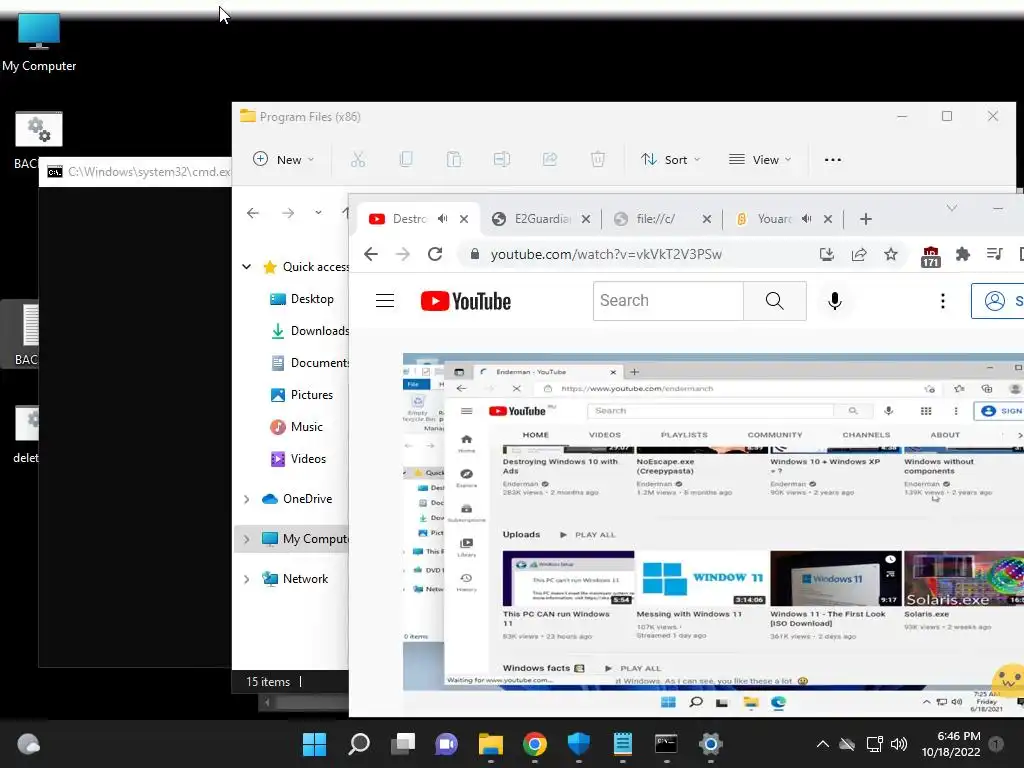Click the Delete trash icon in File Explorer

(598, 159)
